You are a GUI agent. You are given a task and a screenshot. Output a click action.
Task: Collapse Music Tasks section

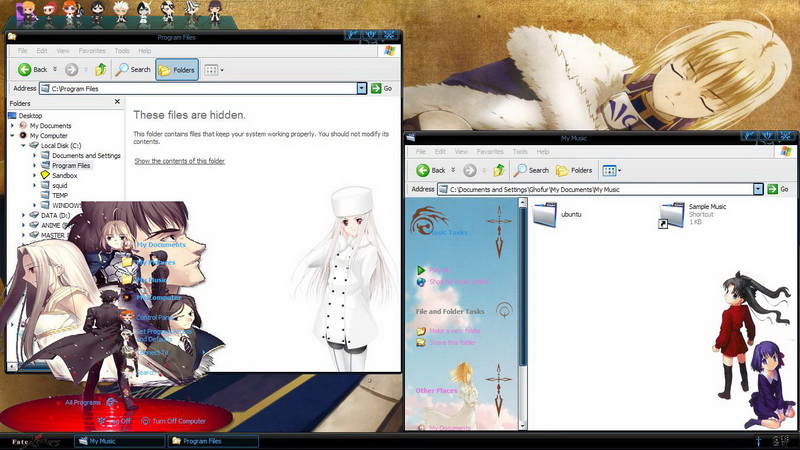499,232
